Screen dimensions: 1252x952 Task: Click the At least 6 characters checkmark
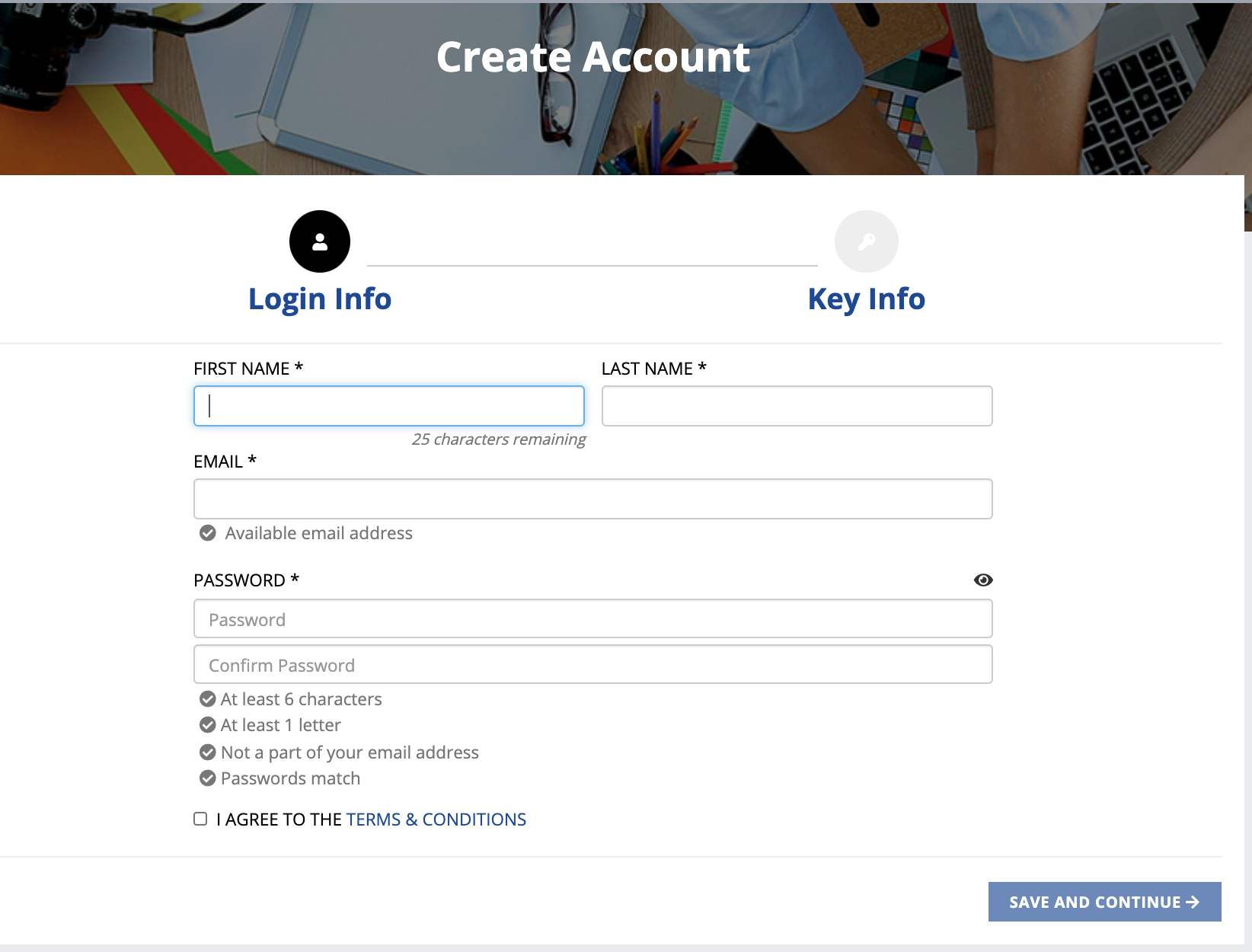(208, 699)
